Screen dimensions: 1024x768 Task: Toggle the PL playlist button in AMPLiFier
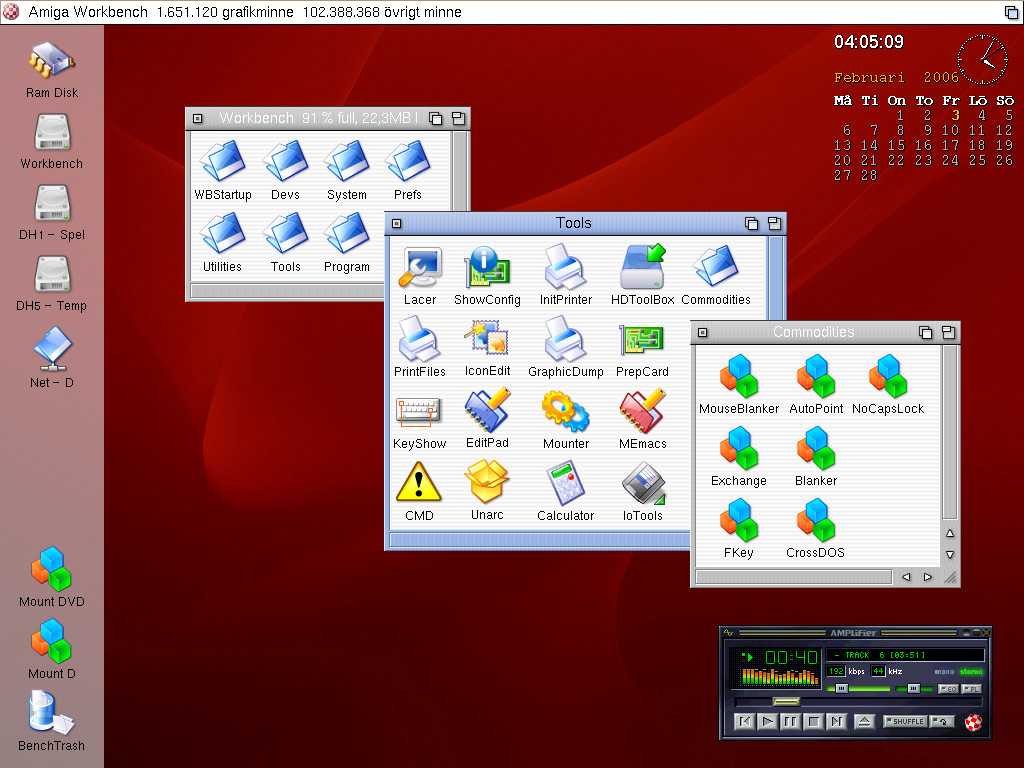coord(971,689)
